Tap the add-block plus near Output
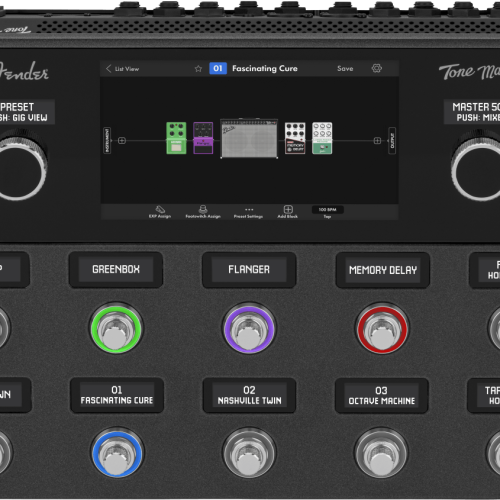The height and width of the screenshot is (500, 500). [x=377, y=141]
